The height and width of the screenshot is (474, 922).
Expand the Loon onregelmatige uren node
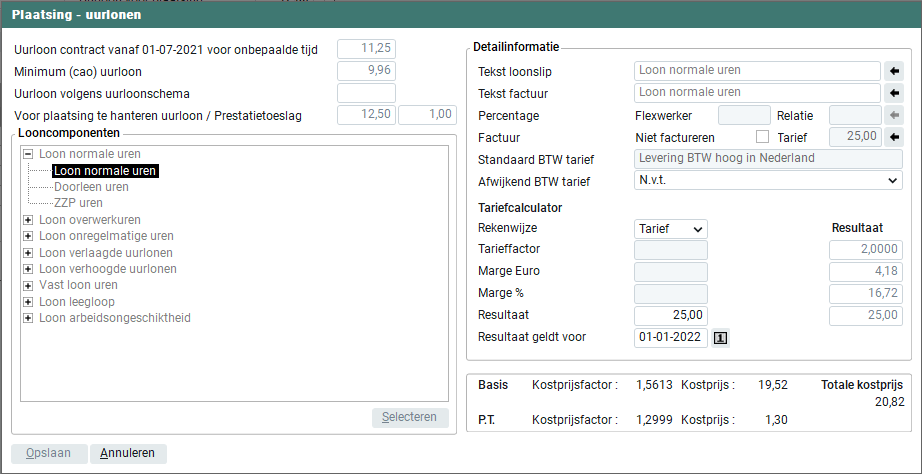pyautogui.click(x=28, y=236)
